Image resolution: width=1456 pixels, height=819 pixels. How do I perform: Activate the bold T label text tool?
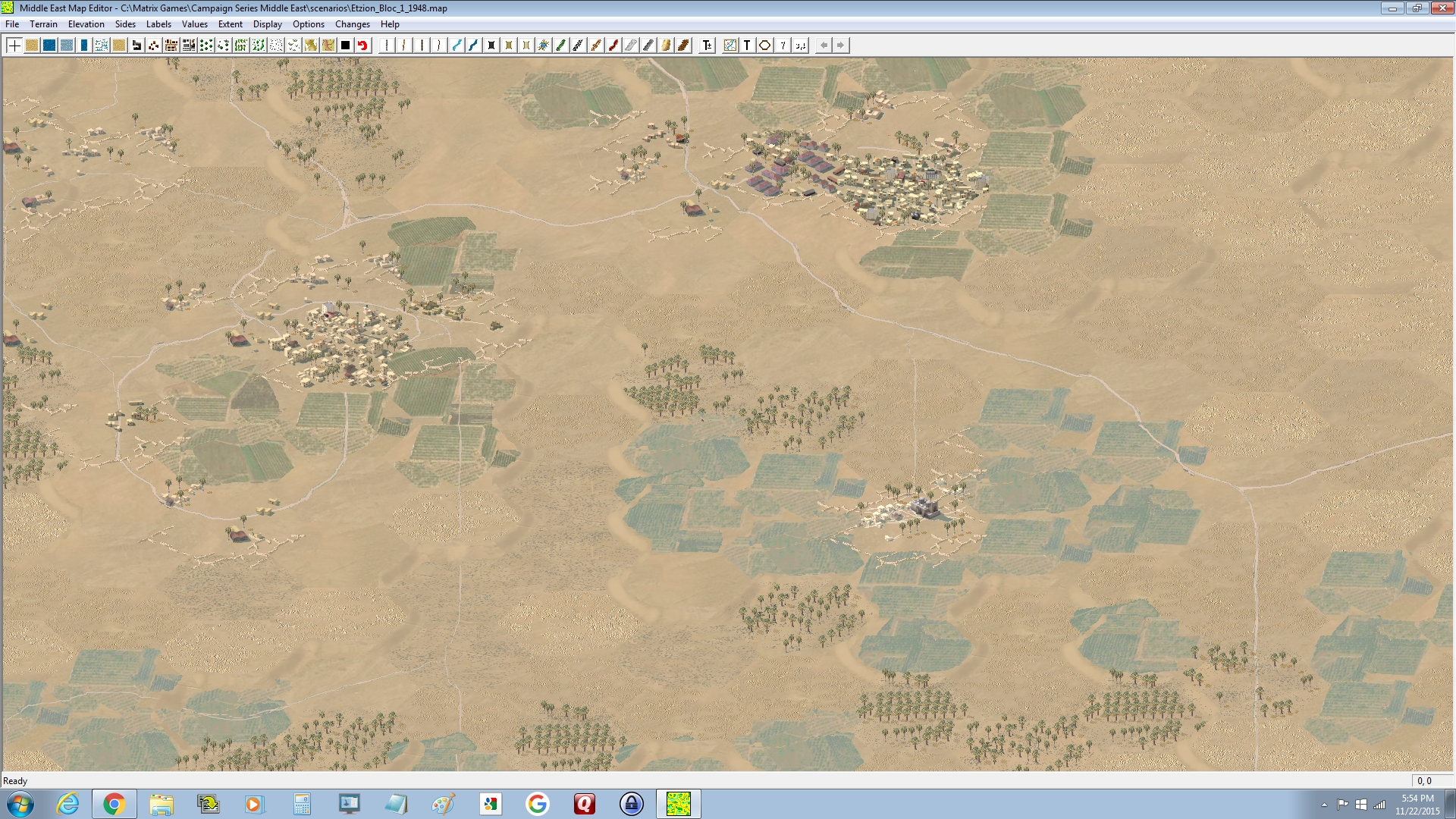coord(747,45)
